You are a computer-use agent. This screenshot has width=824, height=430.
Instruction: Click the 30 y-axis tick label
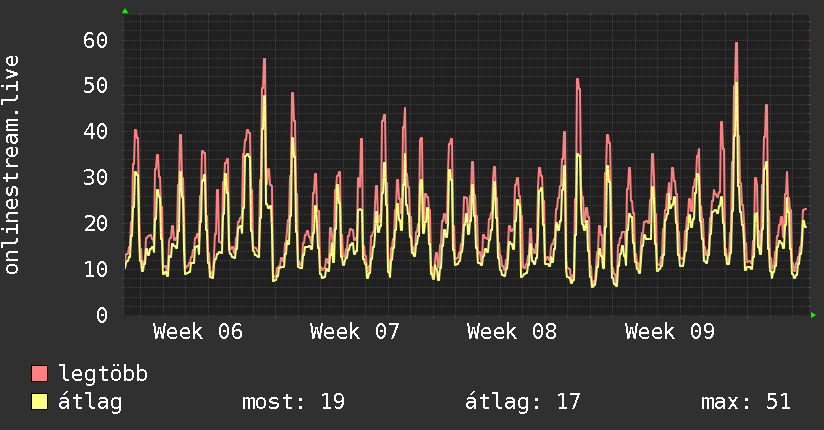95,178
